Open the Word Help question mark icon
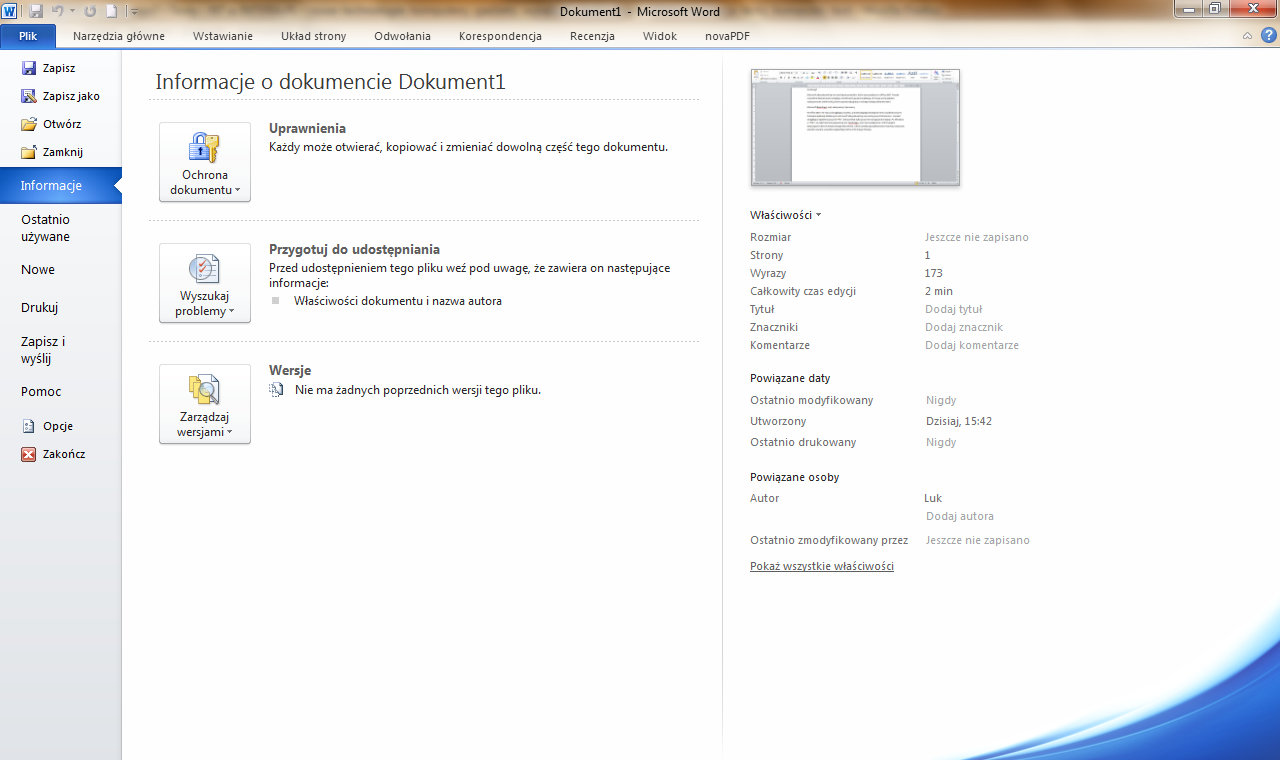1280x760 pixels. pyautogui.click(x=1268, y=35)
